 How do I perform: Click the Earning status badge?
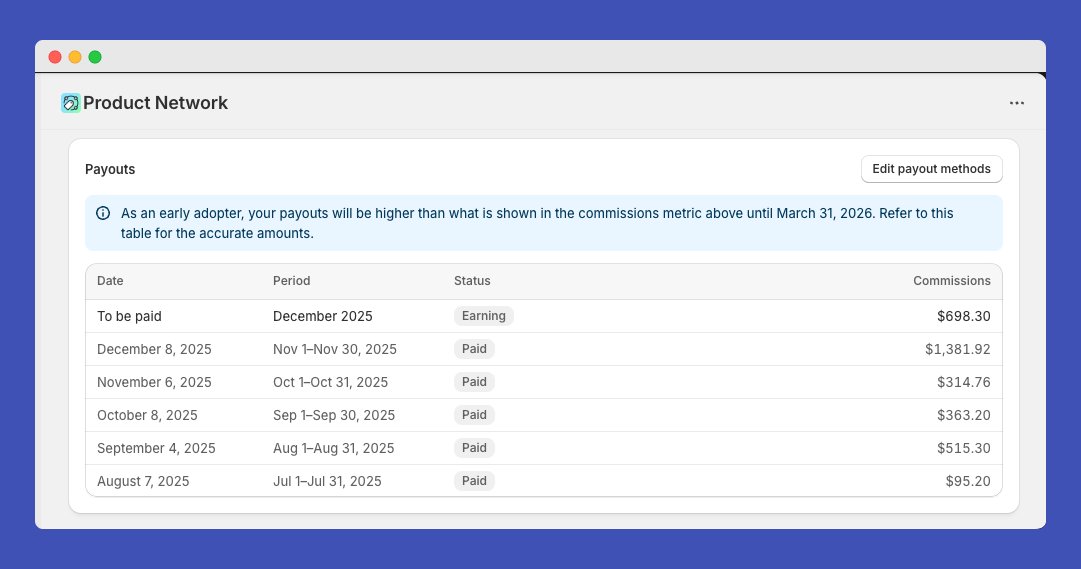click(x=483, y=316)
